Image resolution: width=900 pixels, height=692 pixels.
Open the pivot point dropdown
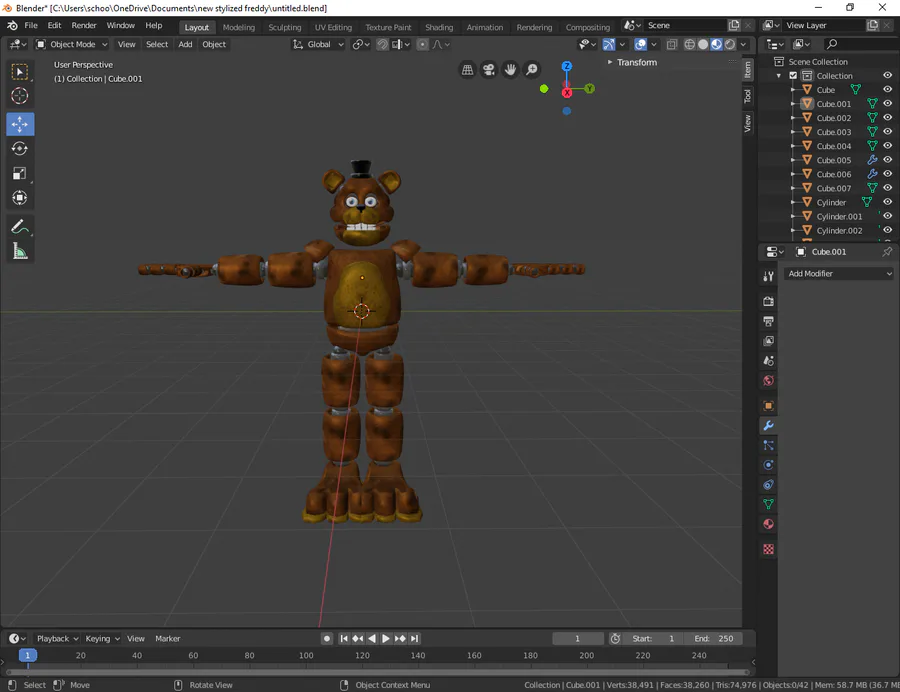point(361,44)
